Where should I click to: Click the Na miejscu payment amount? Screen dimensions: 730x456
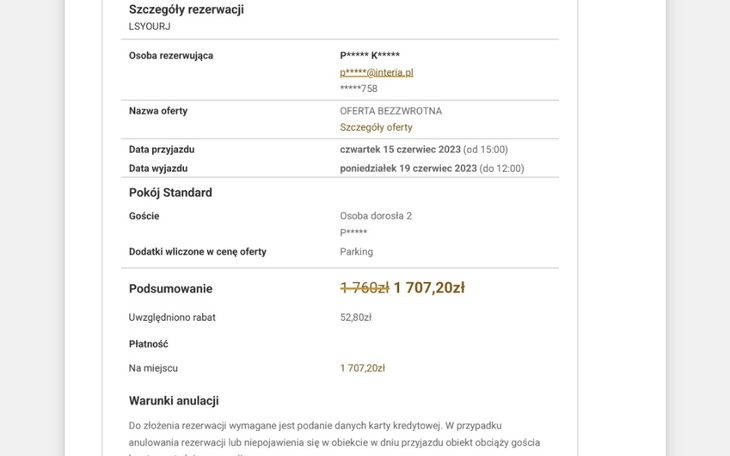tap(362, 368)
